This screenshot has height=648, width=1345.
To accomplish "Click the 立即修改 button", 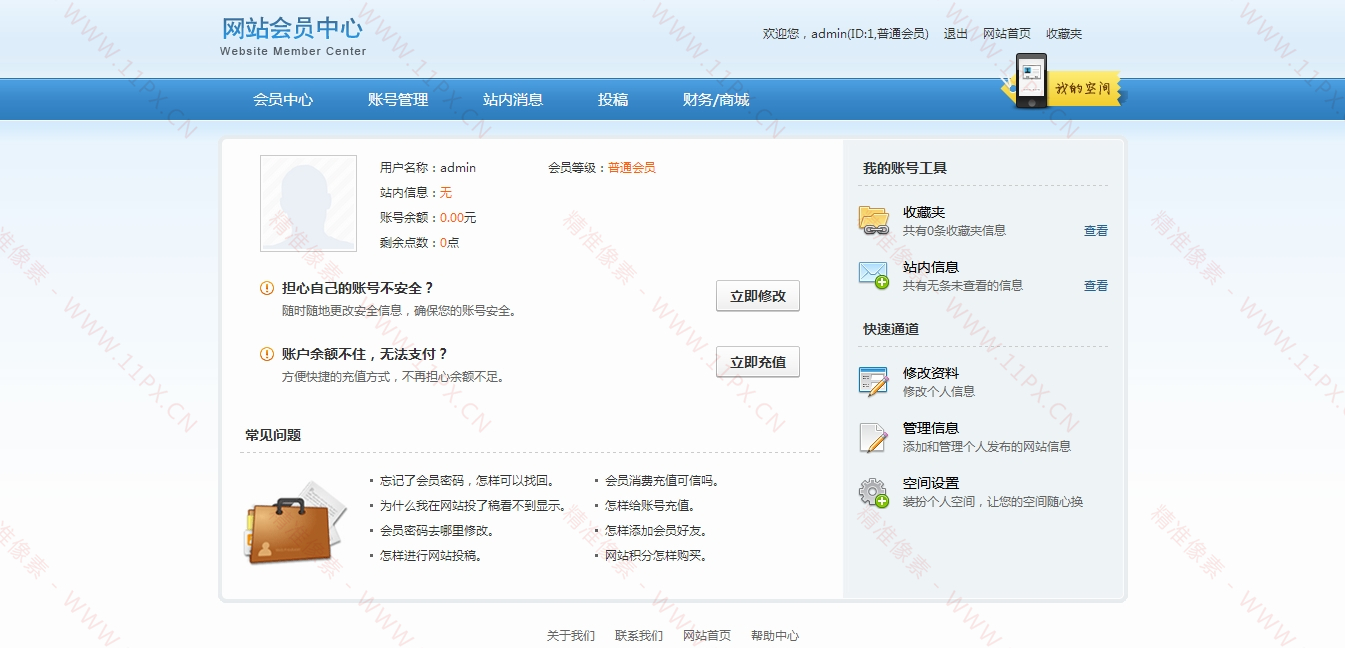I will click(x=758, y=296).
